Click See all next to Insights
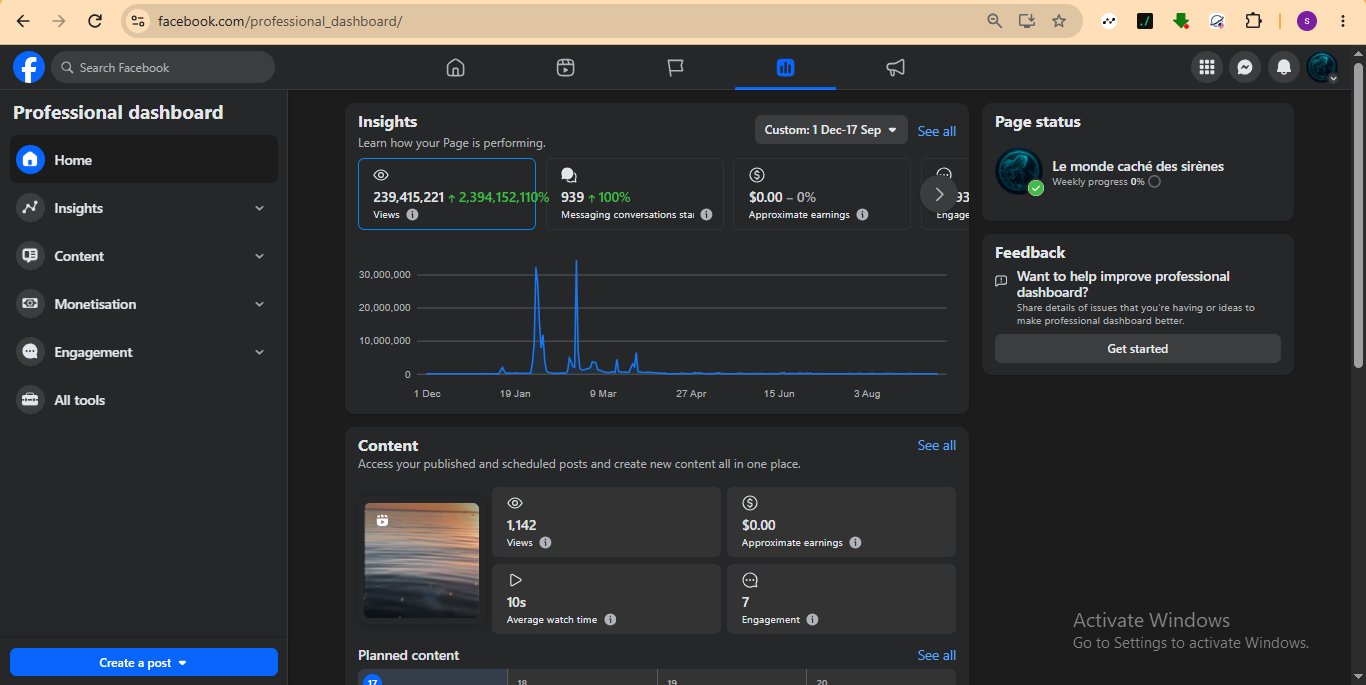The image size is (1366, 685). point(936,131)
